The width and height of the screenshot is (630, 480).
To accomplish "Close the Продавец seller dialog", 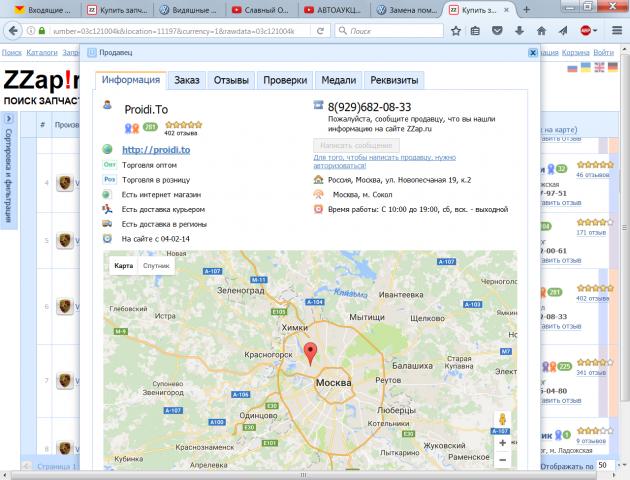I will pyautogui.click(x=532, y=52).
